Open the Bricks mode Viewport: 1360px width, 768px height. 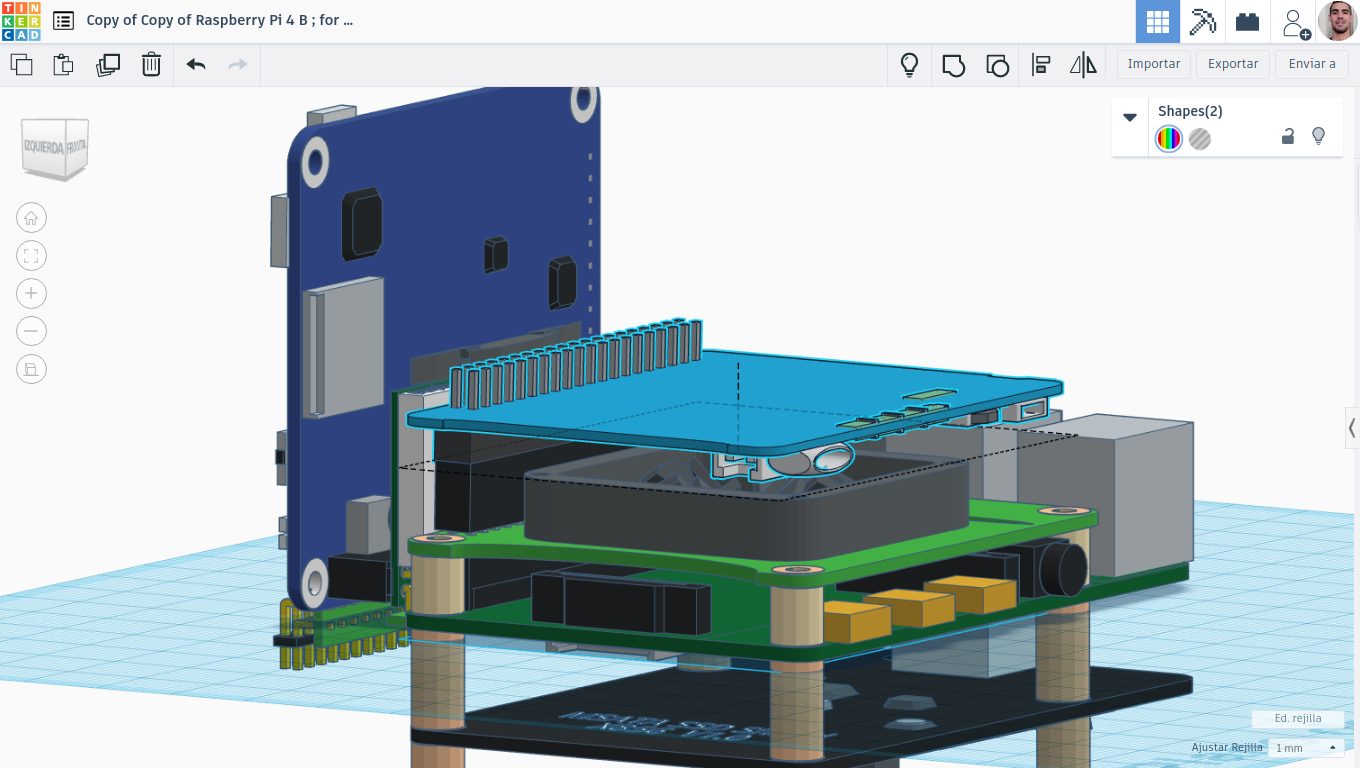click(x=1247, y=21)
